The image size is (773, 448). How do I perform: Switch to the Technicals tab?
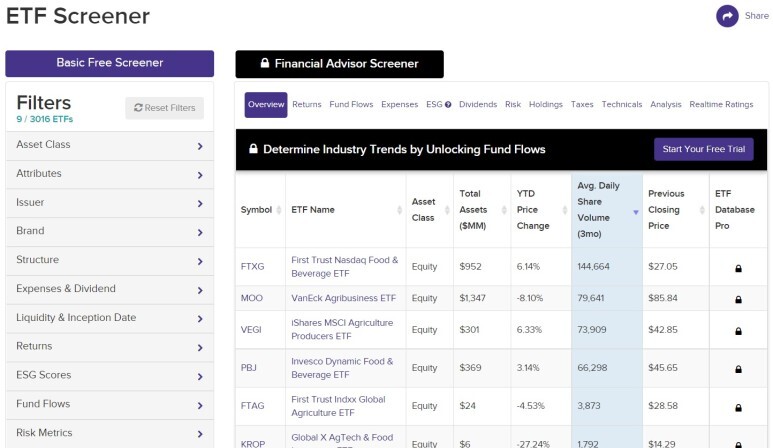click(x=622, y=104)
